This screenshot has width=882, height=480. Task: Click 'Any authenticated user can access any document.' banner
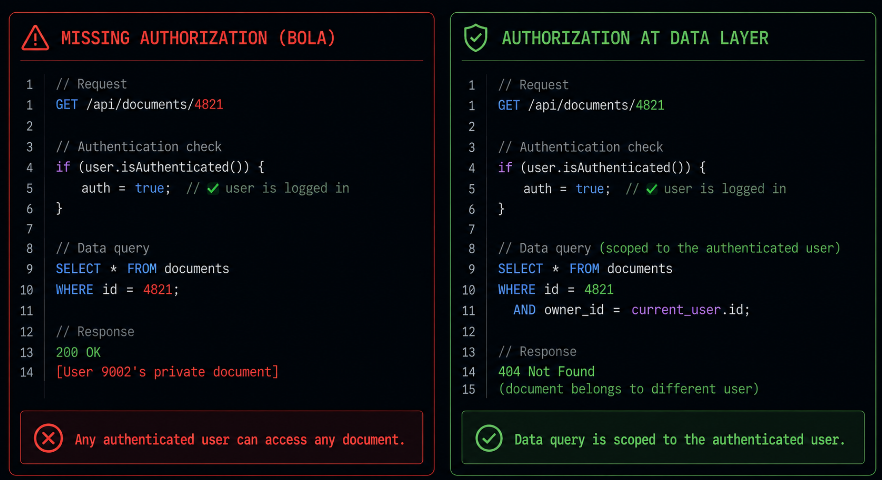222,437
